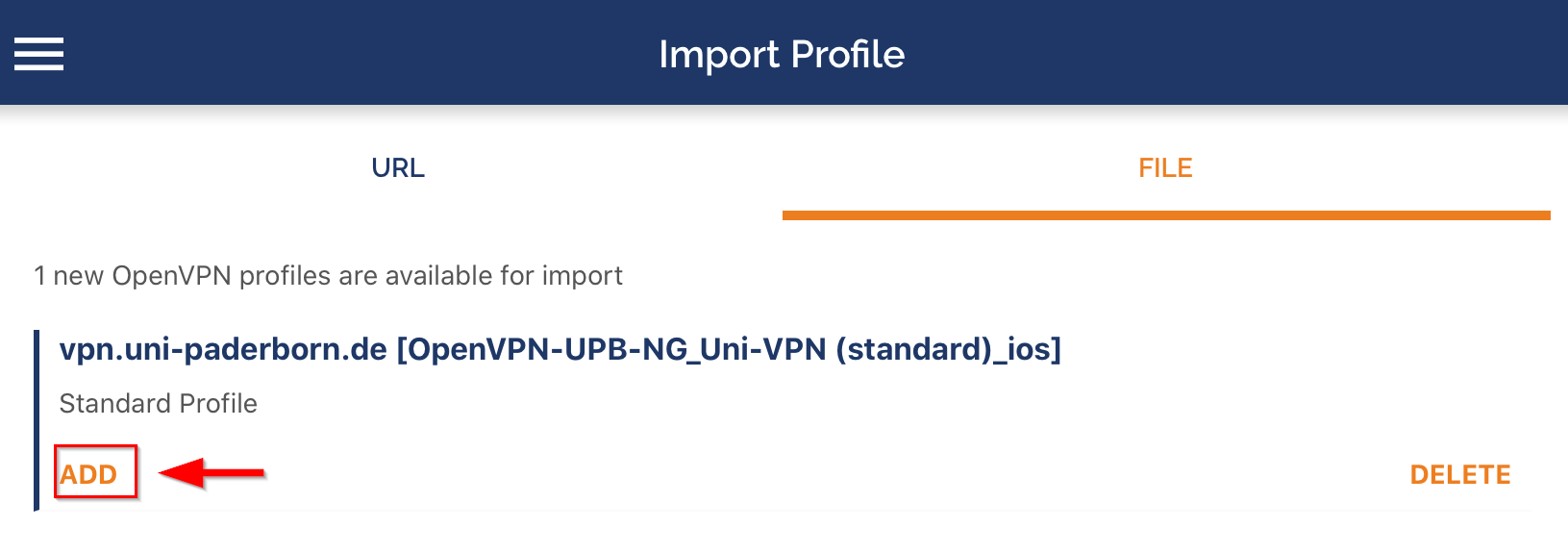Click the word Profile in the header
The width and height of the screenshot is (1568, 553).
click(x=847, y=55)
